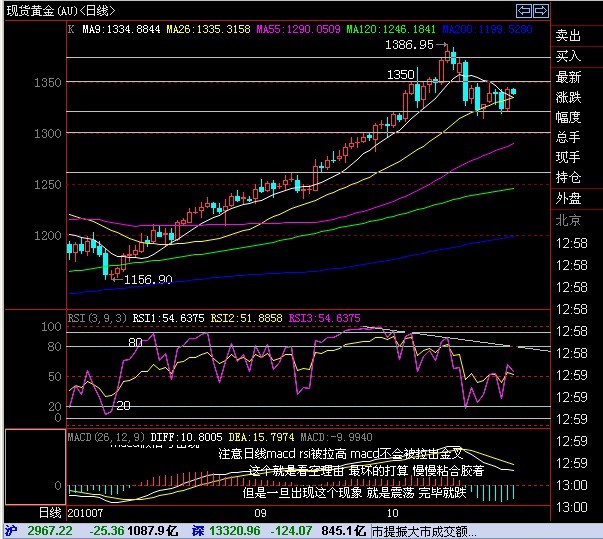
Task: Click the MA26:1335.3158 indicator value
Action: coord(208,29)
